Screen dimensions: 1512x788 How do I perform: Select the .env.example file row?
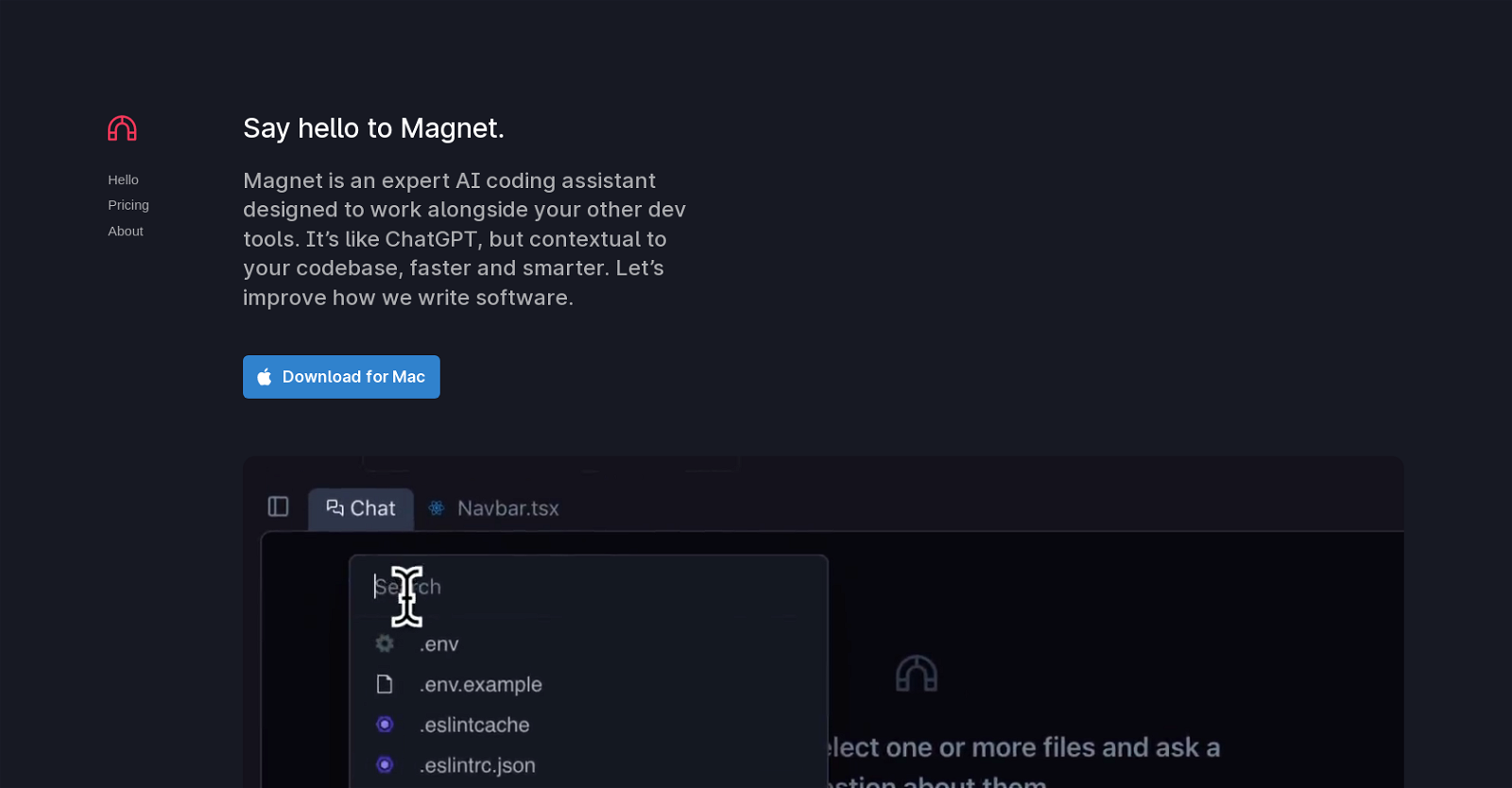(588, 684)
